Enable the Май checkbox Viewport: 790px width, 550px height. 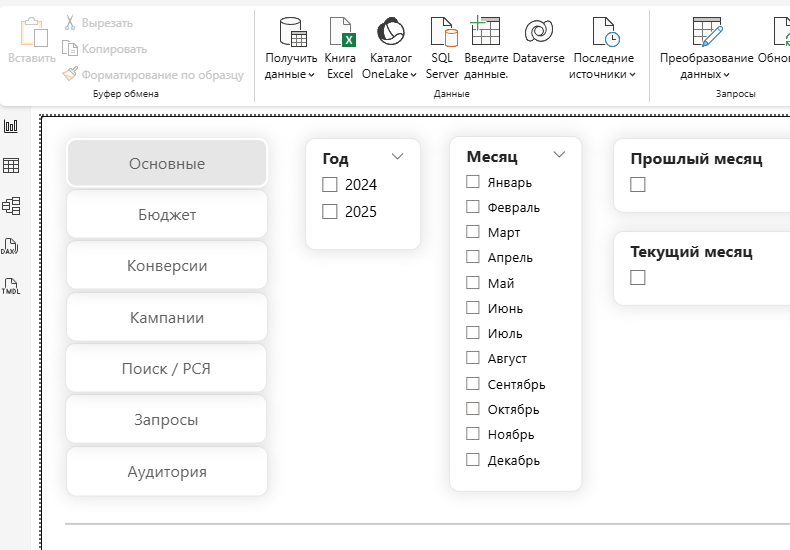click(x=473, y=283)
